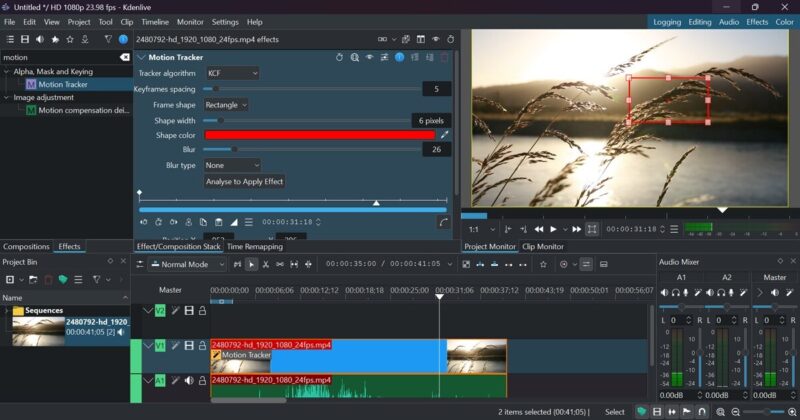This screenshot has height=420, width=800.
Task: Set project monitor zone in point
Action: point(508,229)
